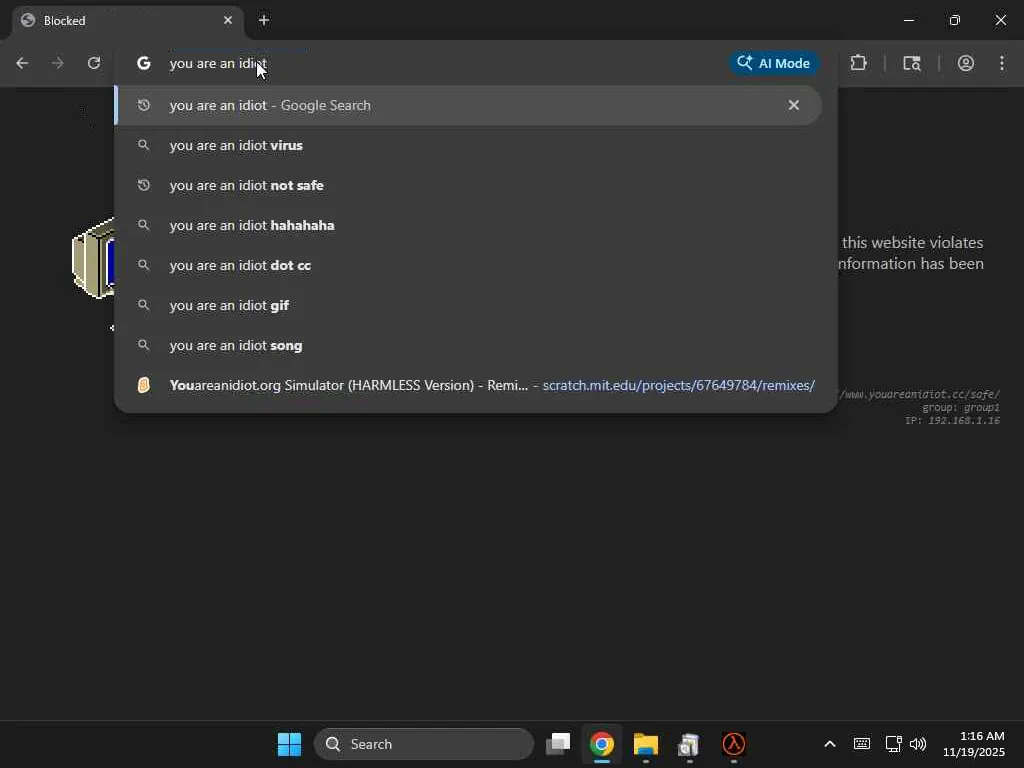Click the 'group: group1' text
The image size is (1024, 768).
(x=961, y=408)
